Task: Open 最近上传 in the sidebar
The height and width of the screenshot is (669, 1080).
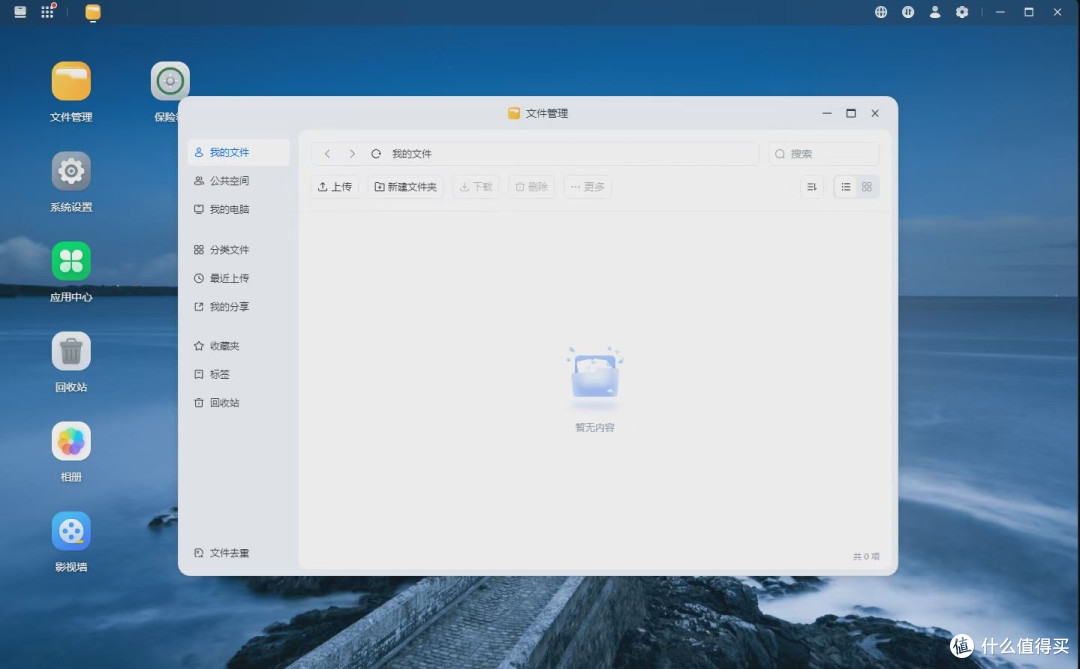Action: point(238,278)
